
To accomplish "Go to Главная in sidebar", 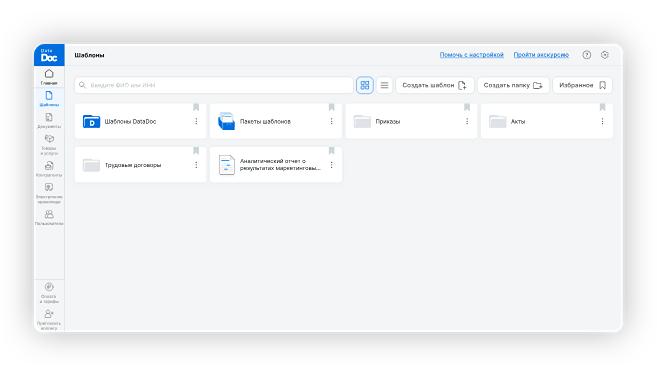I will 49,77.
